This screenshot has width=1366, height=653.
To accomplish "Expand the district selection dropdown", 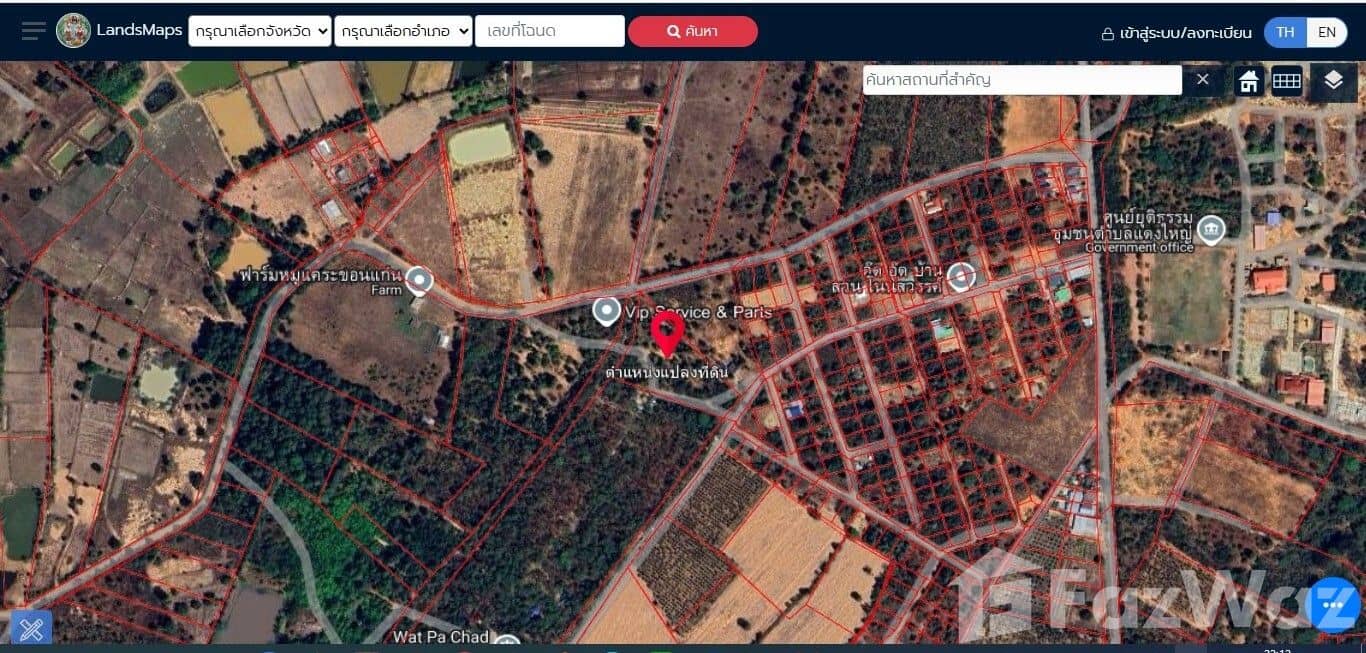I will pyautogui.click(x=404, y=31).
